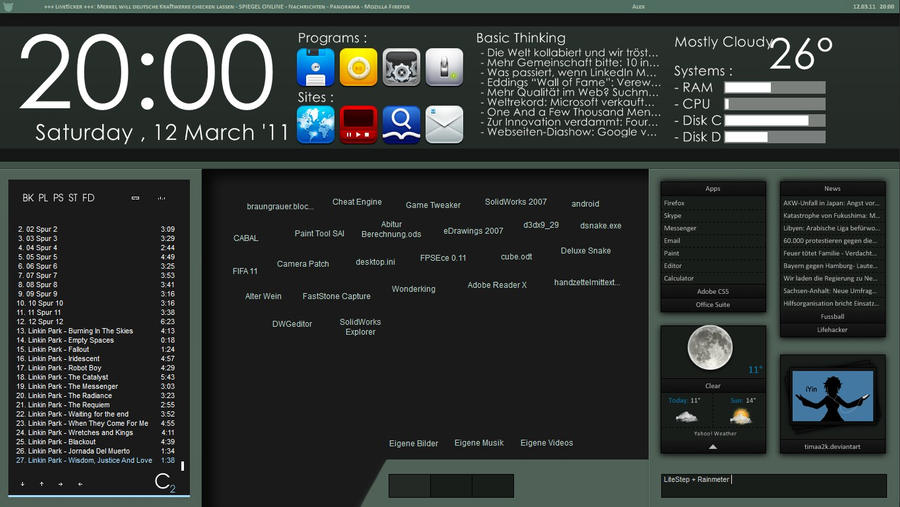Click the Sun partly cloudy forecast icon

[740, 416]
